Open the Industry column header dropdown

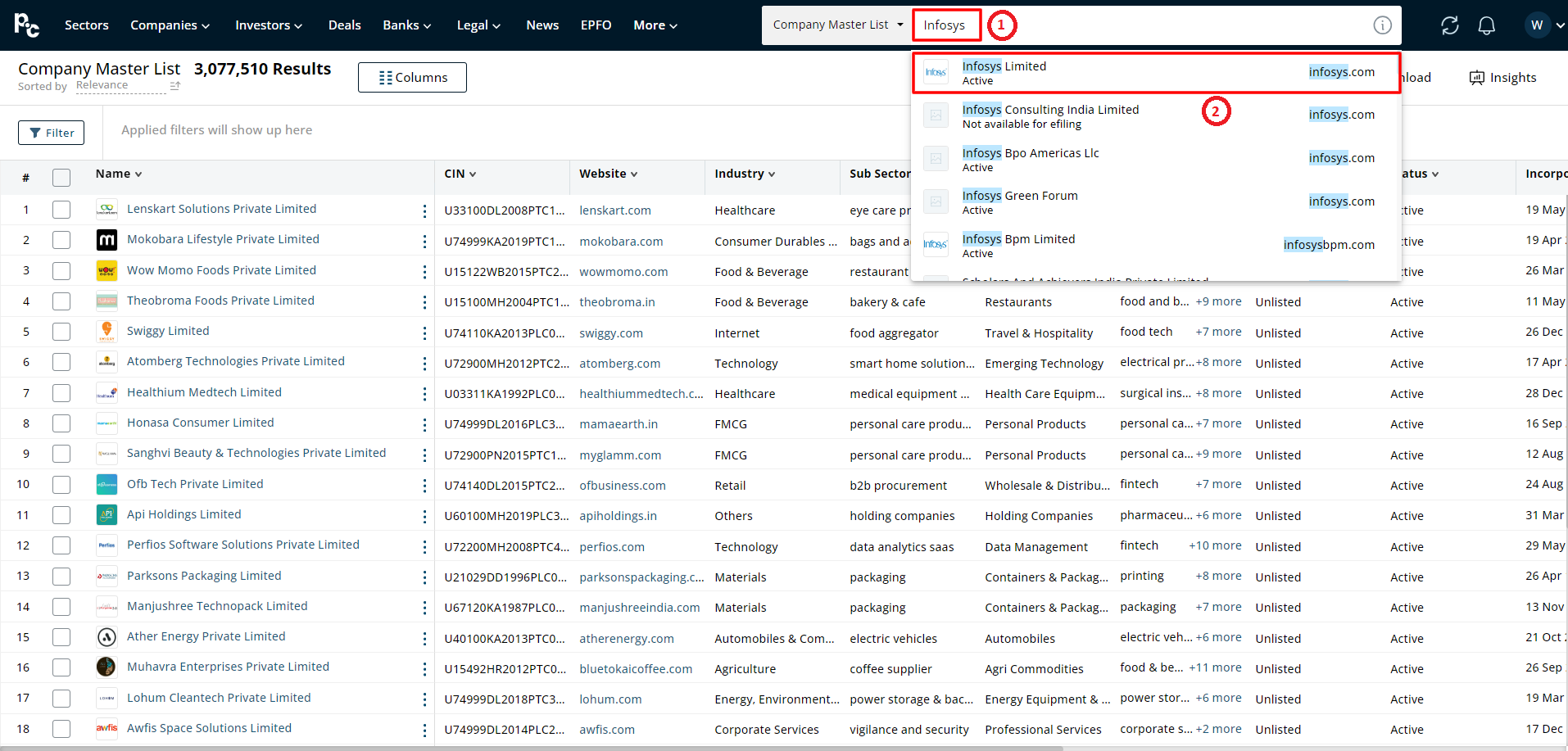[745, 174]
